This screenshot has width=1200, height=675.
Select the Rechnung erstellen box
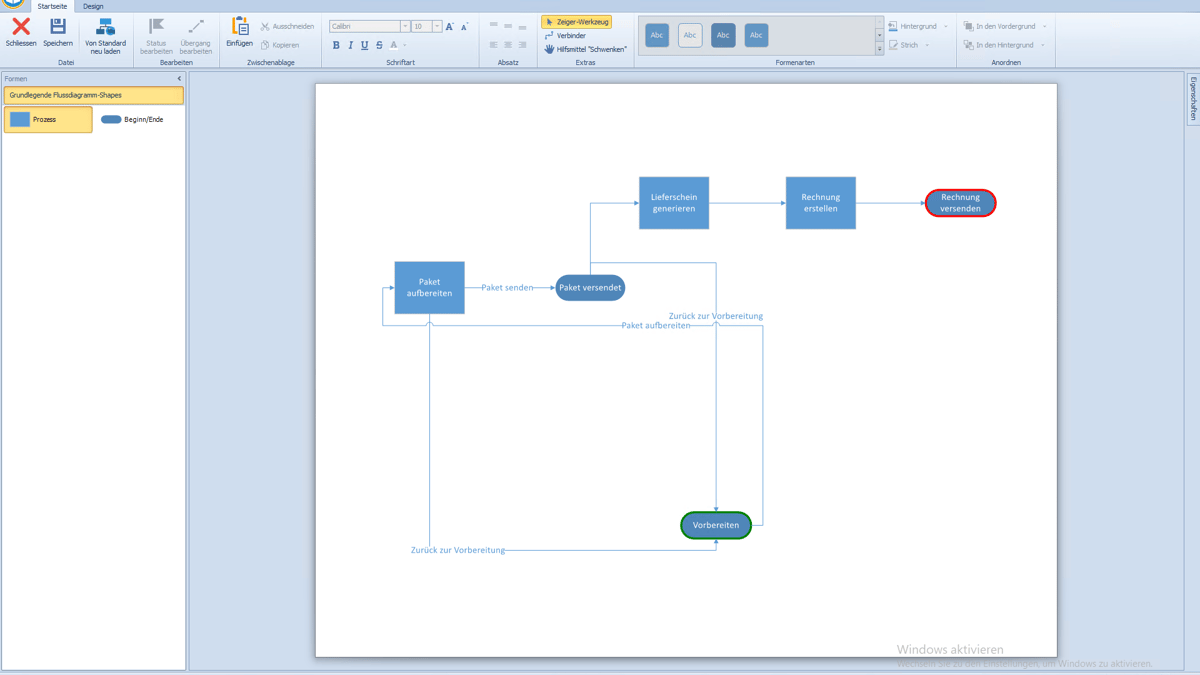pyautogui.click(x=821, y=203)
